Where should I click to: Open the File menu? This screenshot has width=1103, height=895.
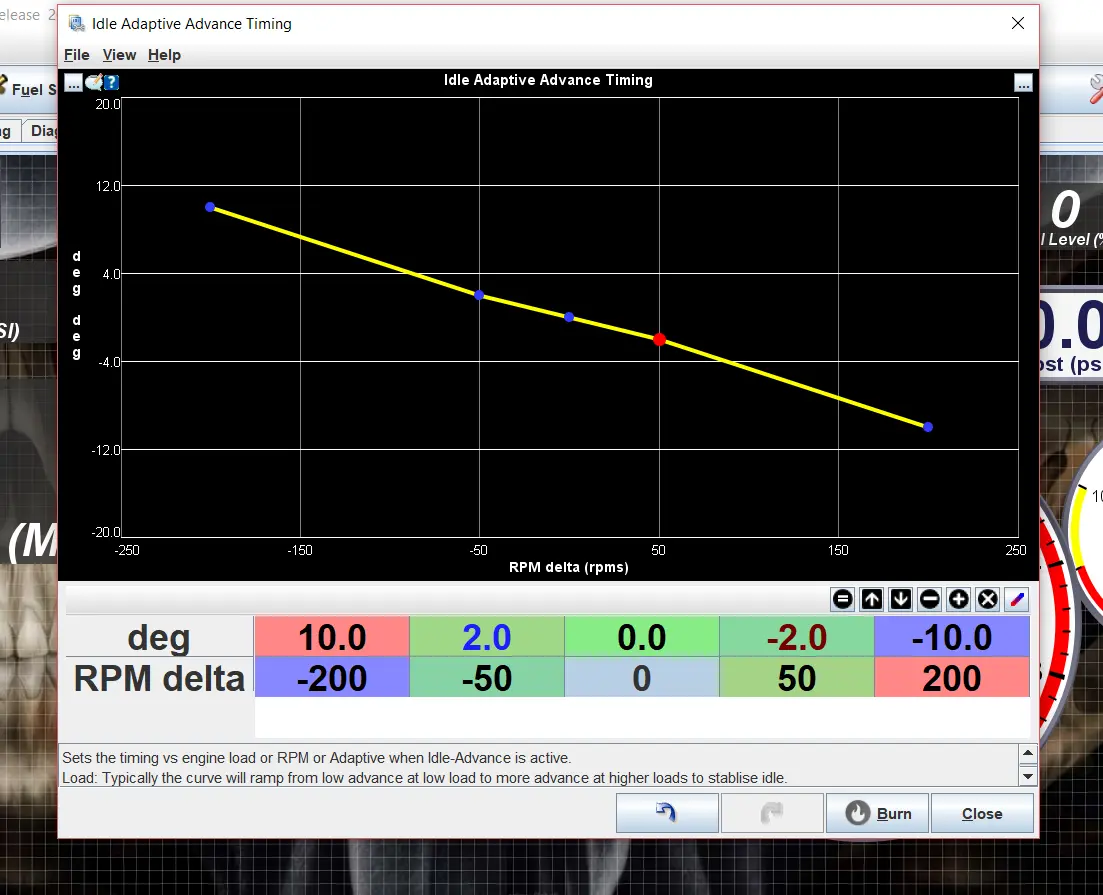pos(77,55)
